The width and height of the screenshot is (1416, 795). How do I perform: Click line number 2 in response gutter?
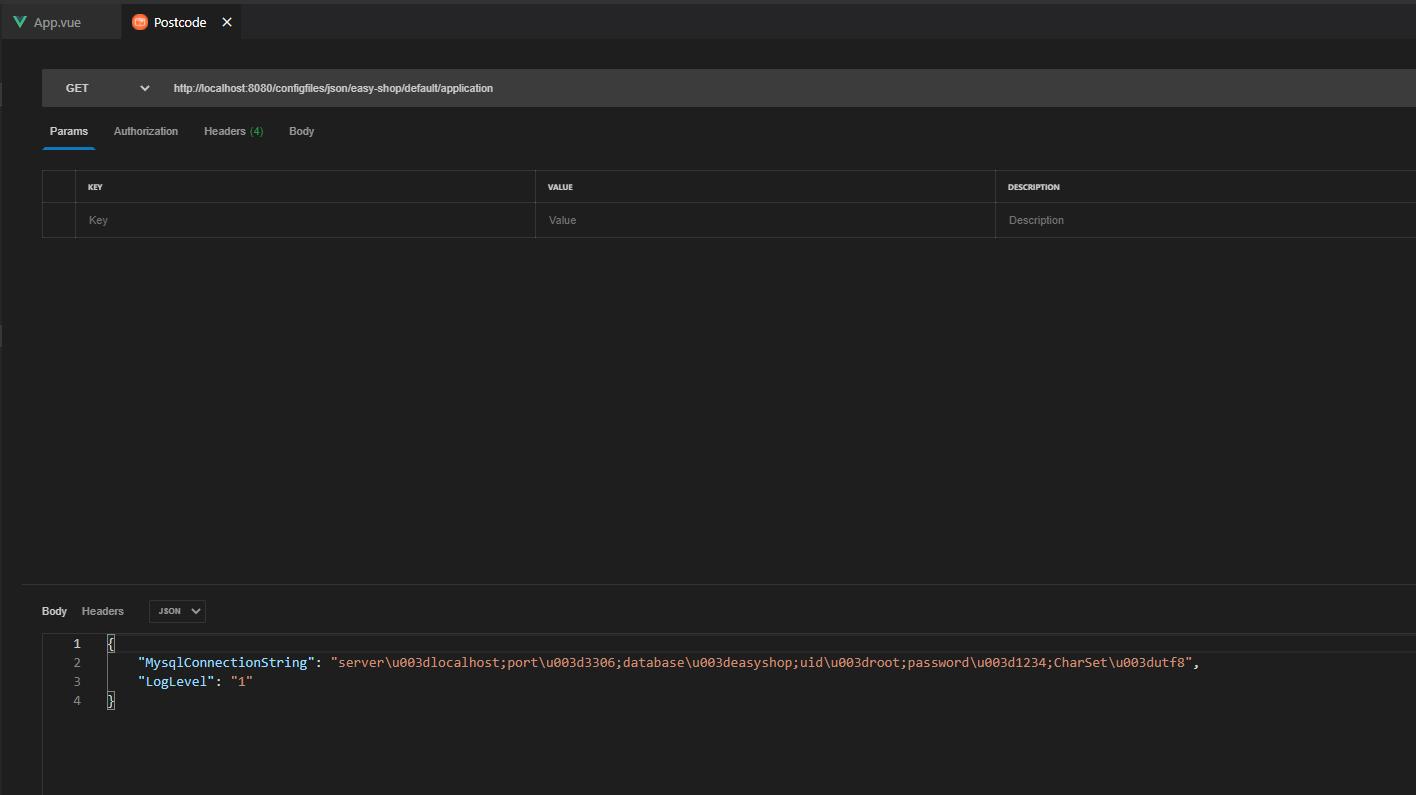point(77,662)
